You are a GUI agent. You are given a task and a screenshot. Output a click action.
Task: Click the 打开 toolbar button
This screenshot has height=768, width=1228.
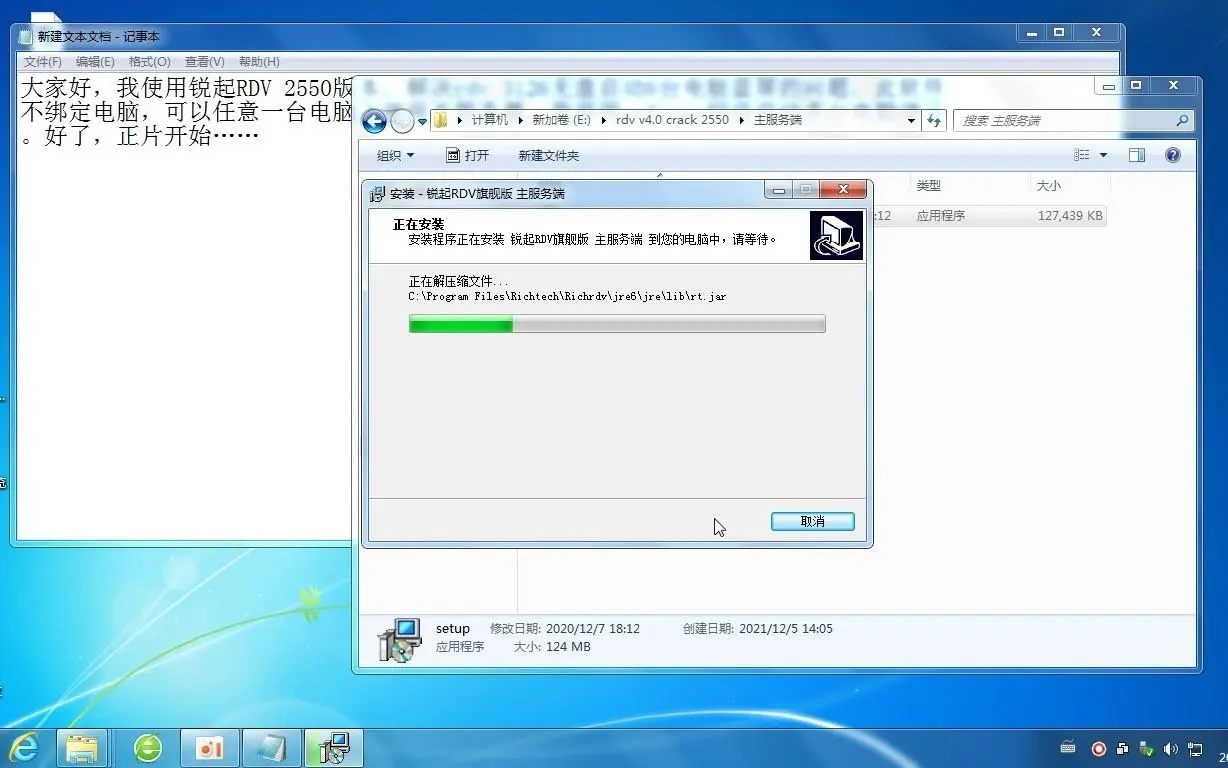467,155
